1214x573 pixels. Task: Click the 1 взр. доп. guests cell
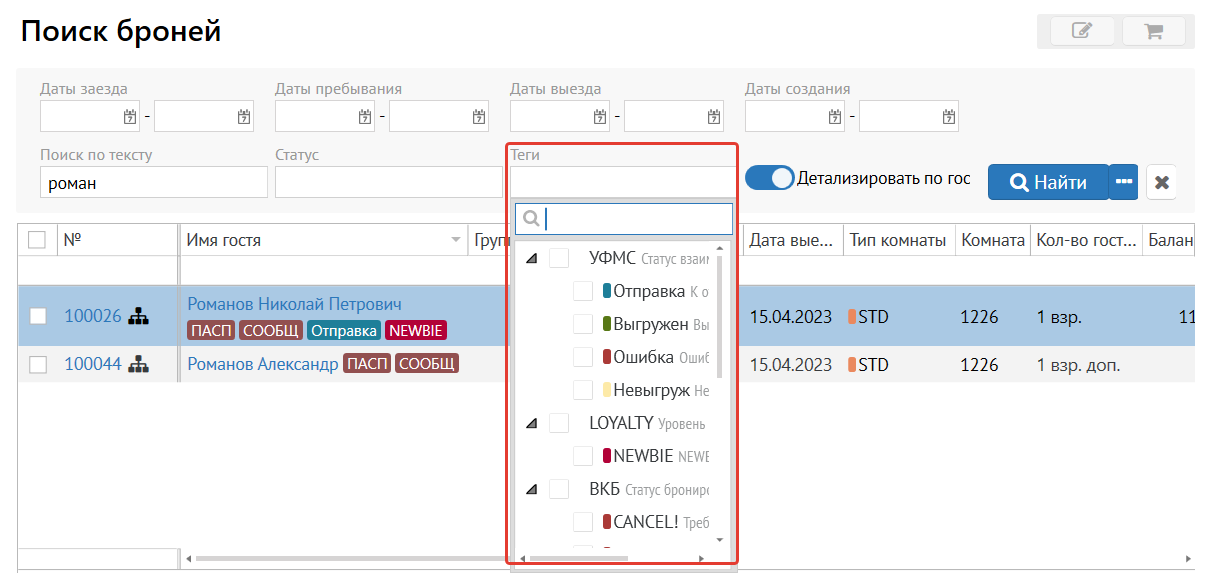(x=1078, y=365)
